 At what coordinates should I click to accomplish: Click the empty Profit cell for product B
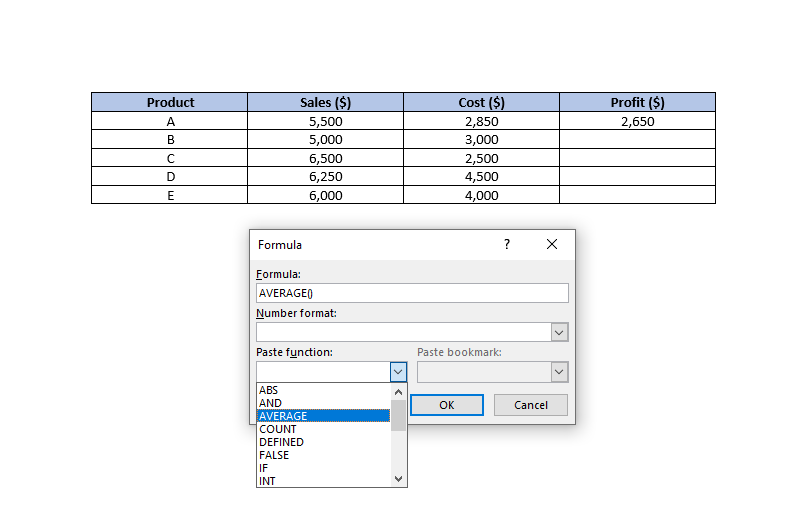click(x=638, y=140)
